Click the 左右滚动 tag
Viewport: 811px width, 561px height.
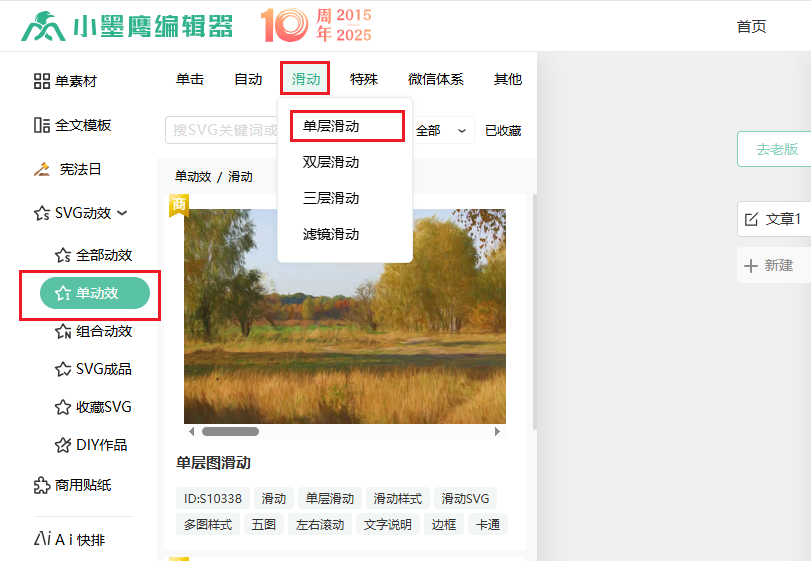[x=320, y=524]
